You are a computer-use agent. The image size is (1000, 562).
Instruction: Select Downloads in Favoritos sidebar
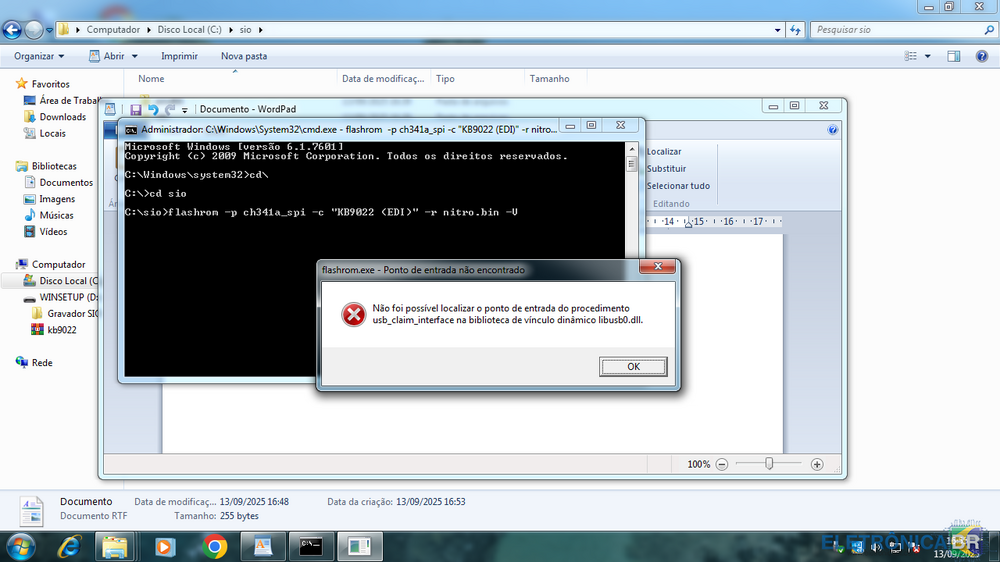62,117
